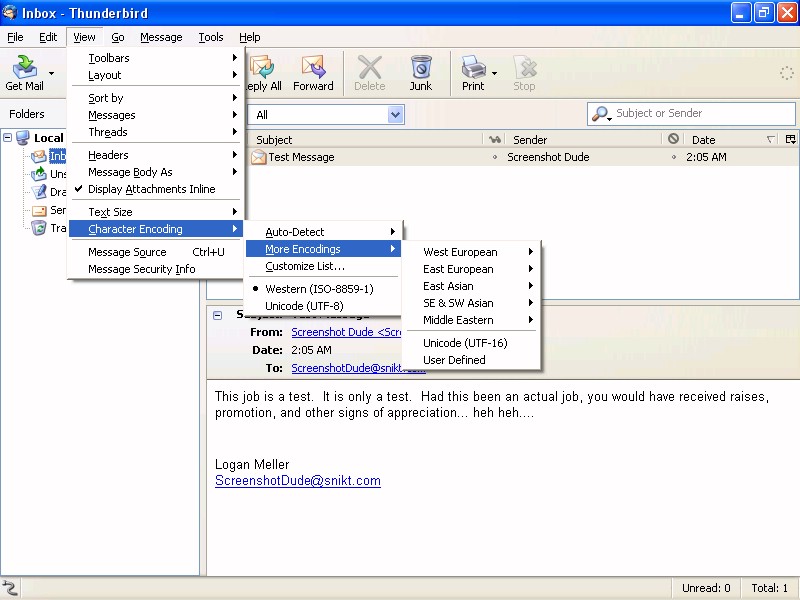The height and width of the screenshot is (600, 800).
Task: Click the Sent folder icon
Action: [39, 210]
